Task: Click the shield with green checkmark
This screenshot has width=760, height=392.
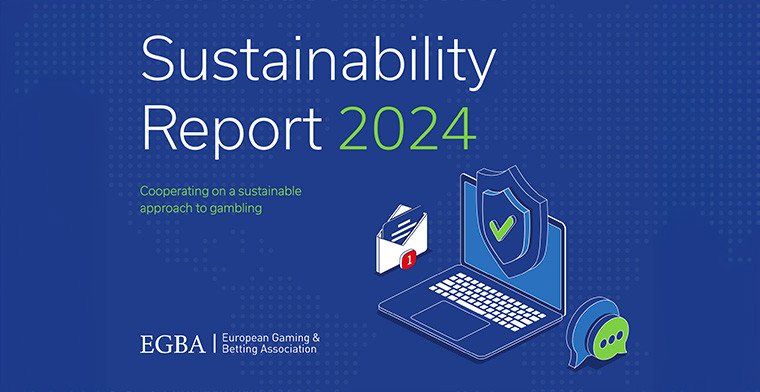Action: point(513,220)
